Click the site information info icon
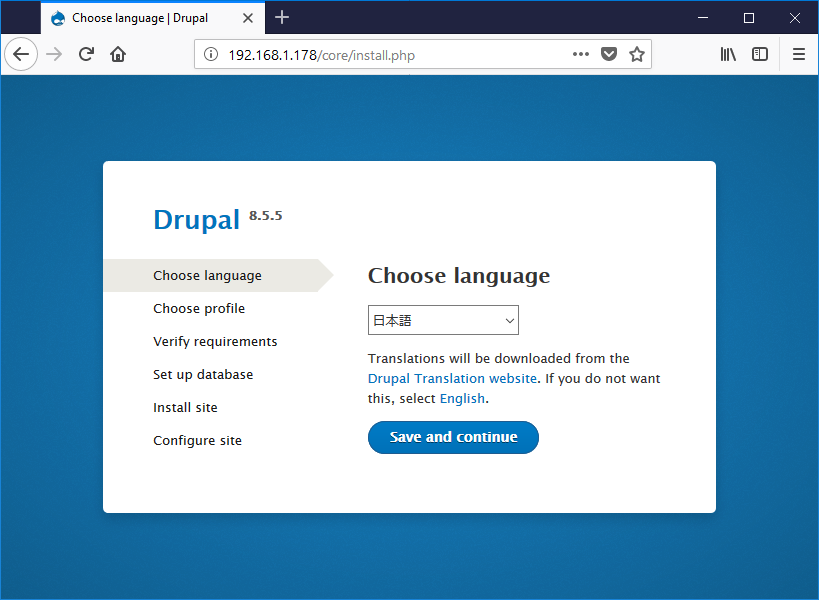Screen dimensions: 819x600 click(208, 54)
